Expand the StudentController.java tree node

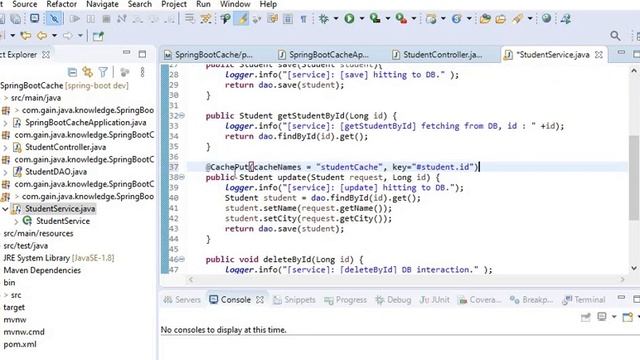point(5,147)
